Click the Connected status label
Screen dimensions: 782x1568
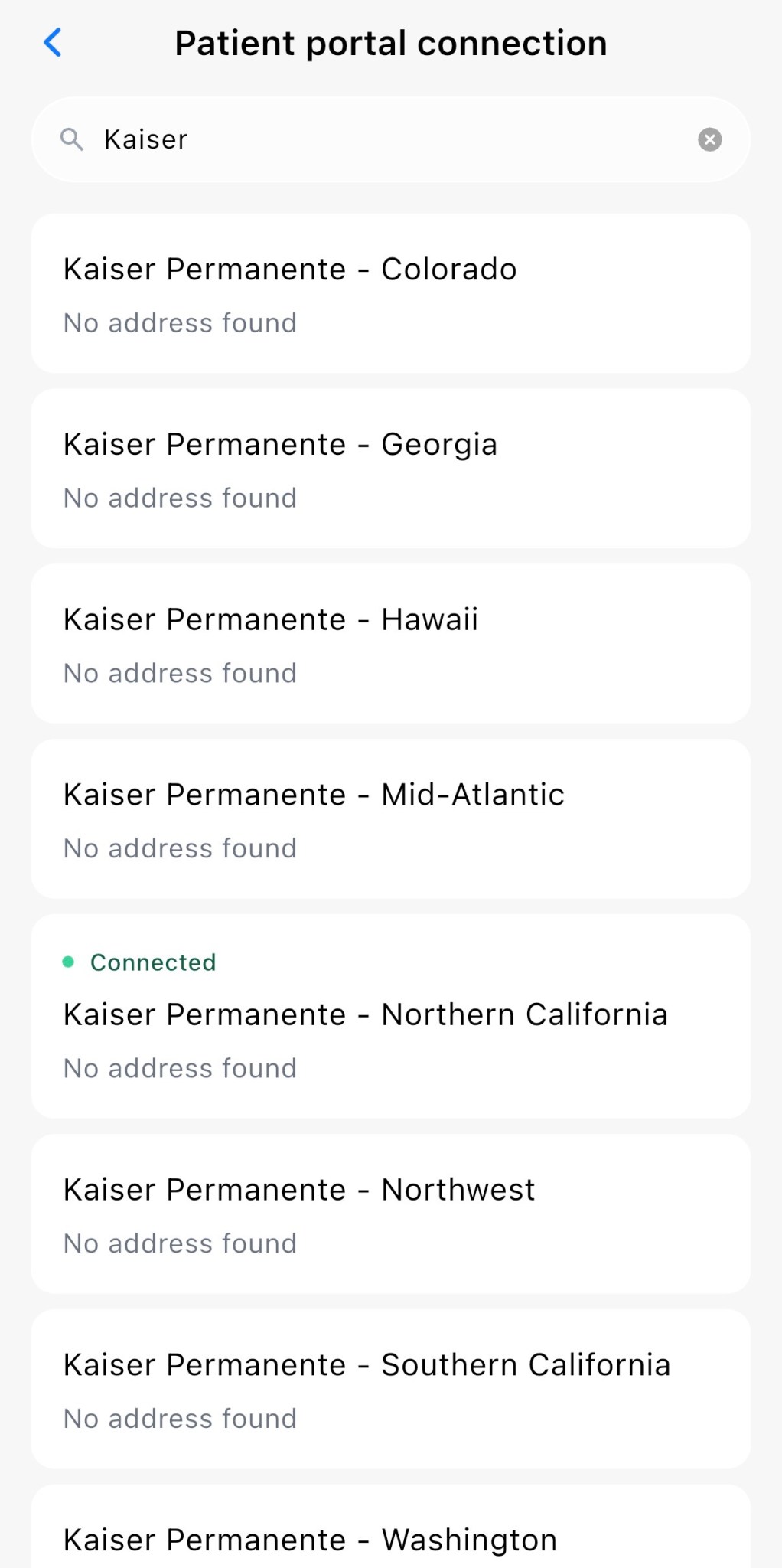153,962
